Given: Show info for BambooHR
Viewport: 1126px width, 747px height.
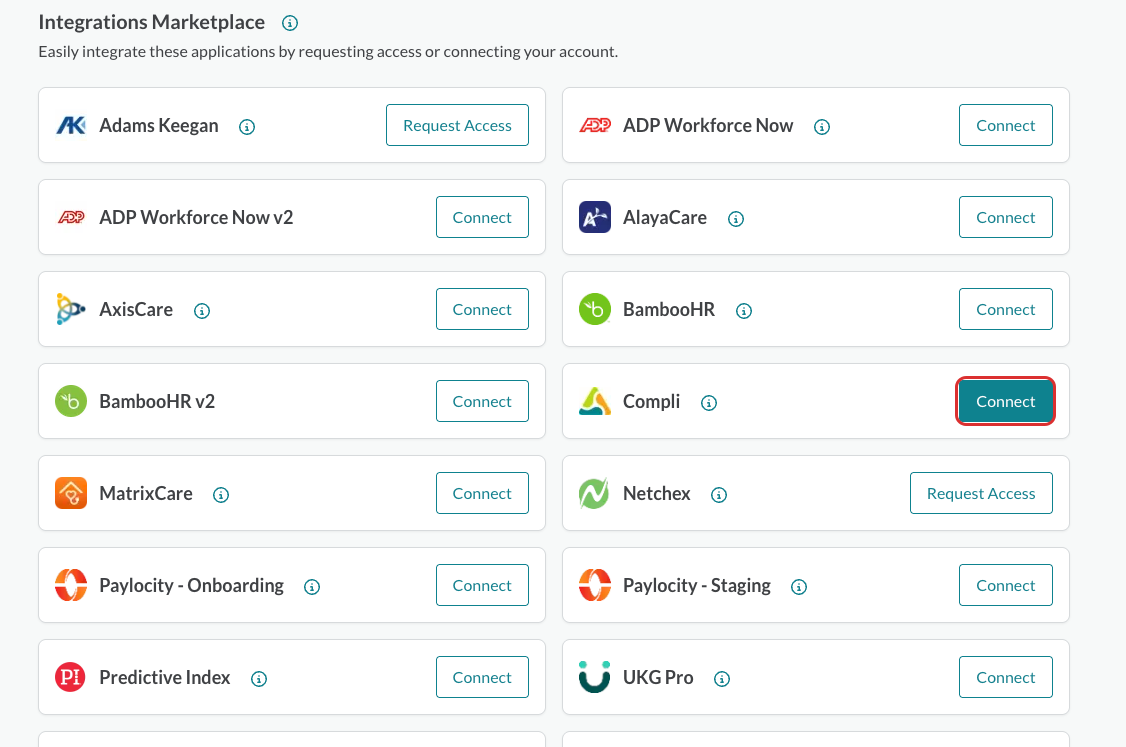Looking at the screenshot, I should point(744,311).
